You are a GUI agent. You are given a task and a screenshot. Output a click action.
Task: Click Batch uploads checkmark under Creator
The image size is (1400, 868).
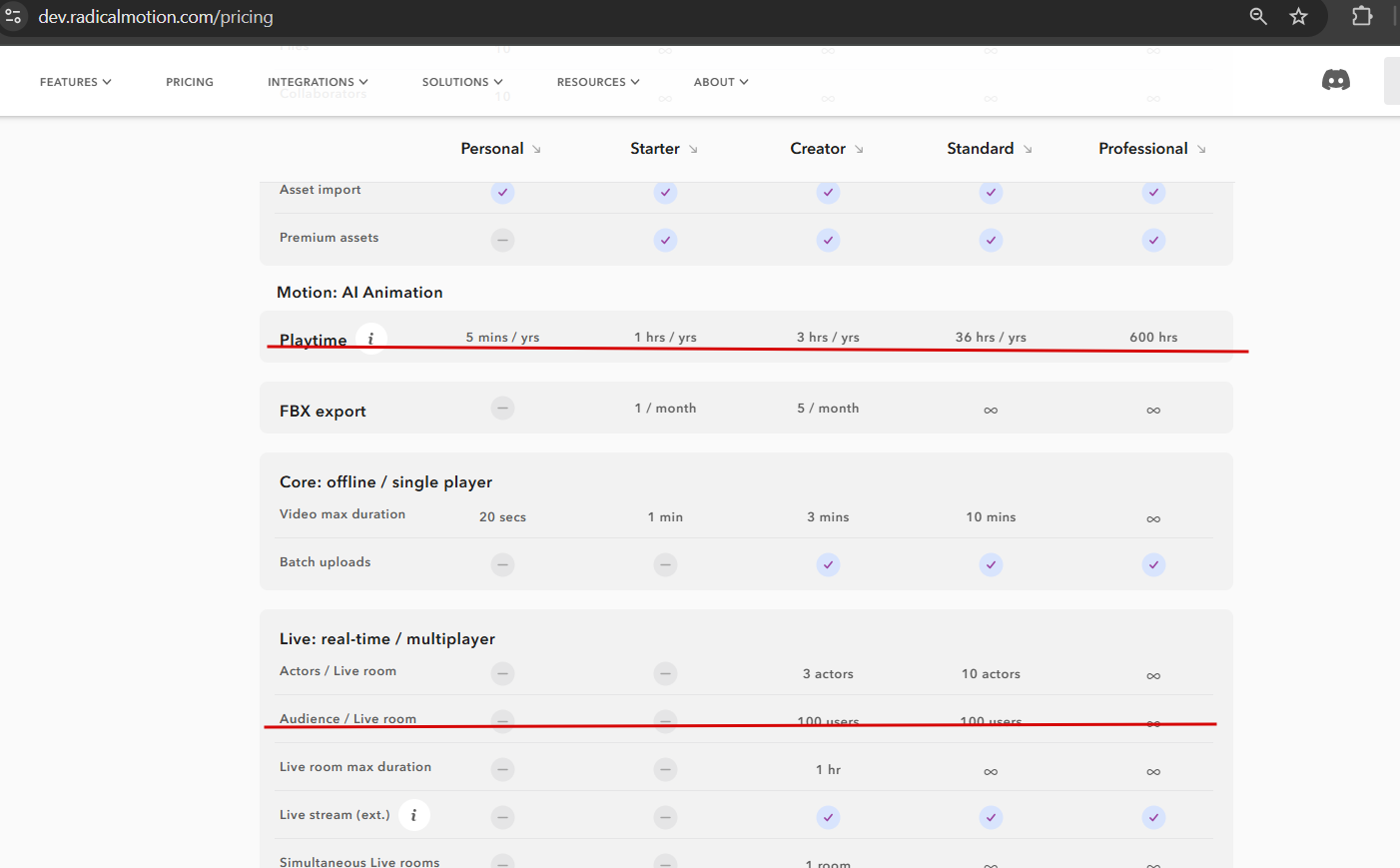(x=828, y=564)
